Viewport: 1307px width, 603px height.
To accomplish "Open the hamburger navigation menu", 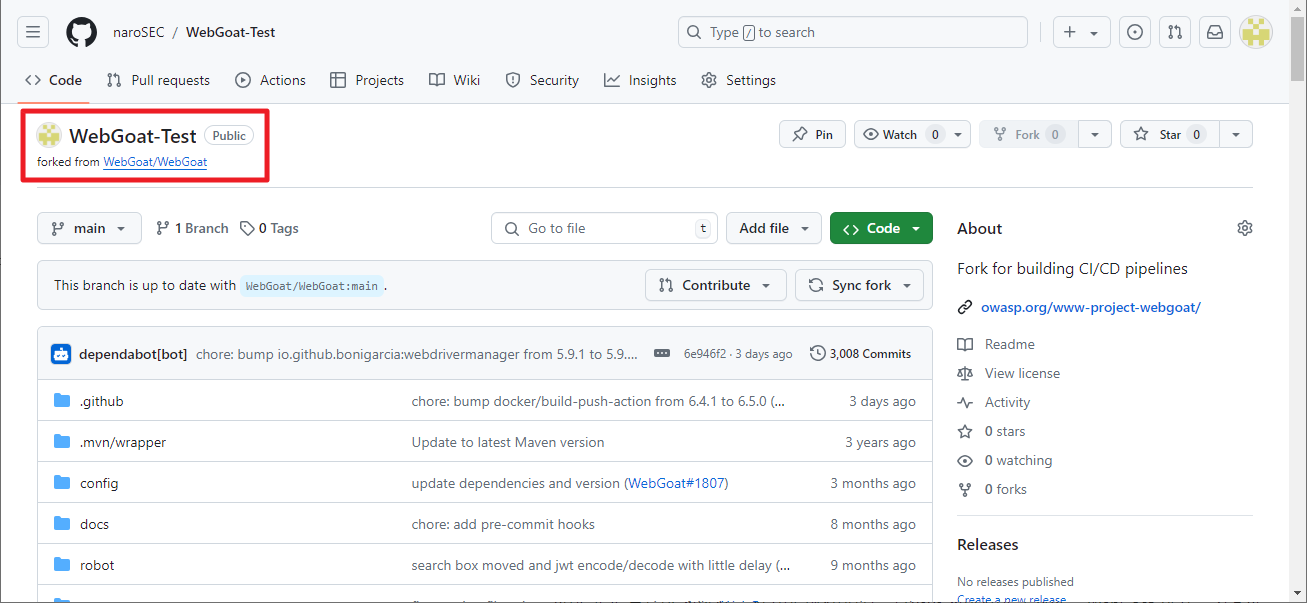I will (32, 32).
